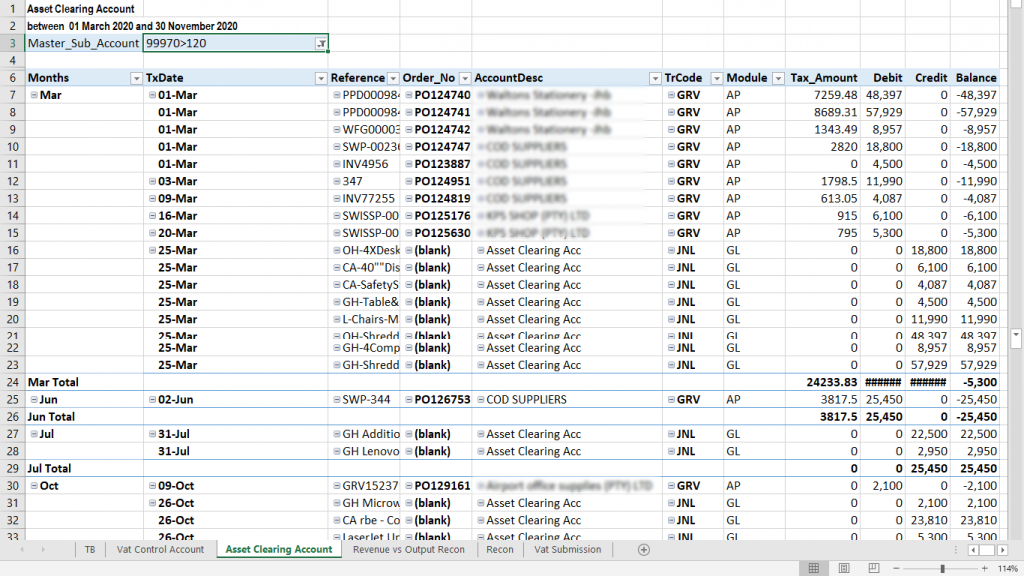Screen dimensions: 1024x576
Task: Collapse the 20-Mar date group
Action: (152, 233)
